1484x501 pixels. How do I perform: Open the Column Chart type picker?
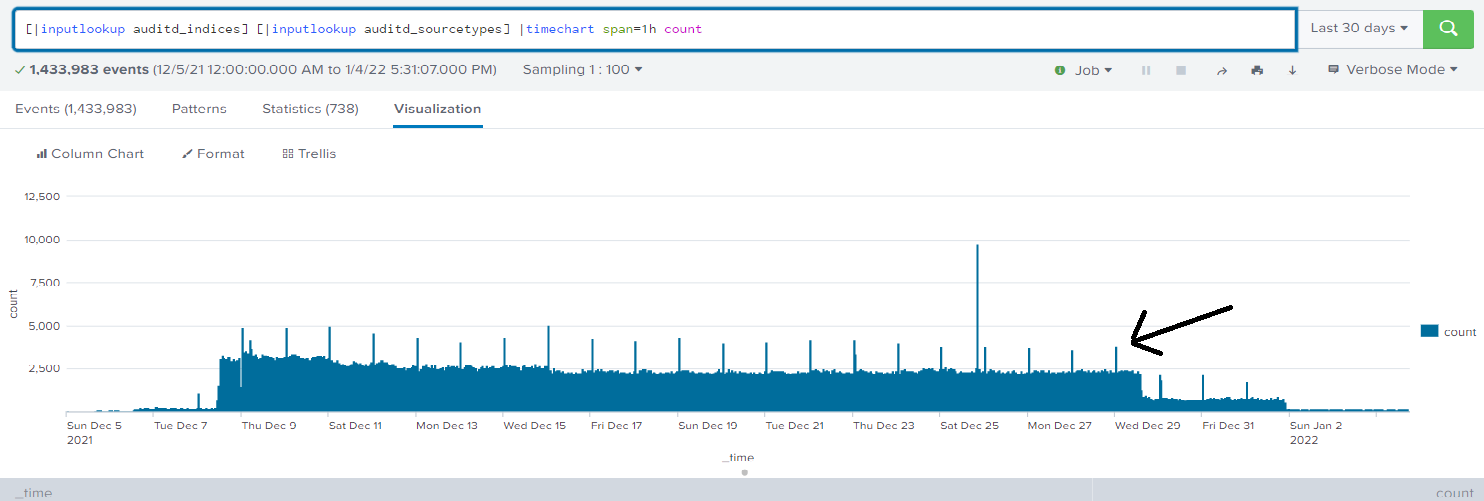[90, 154]
